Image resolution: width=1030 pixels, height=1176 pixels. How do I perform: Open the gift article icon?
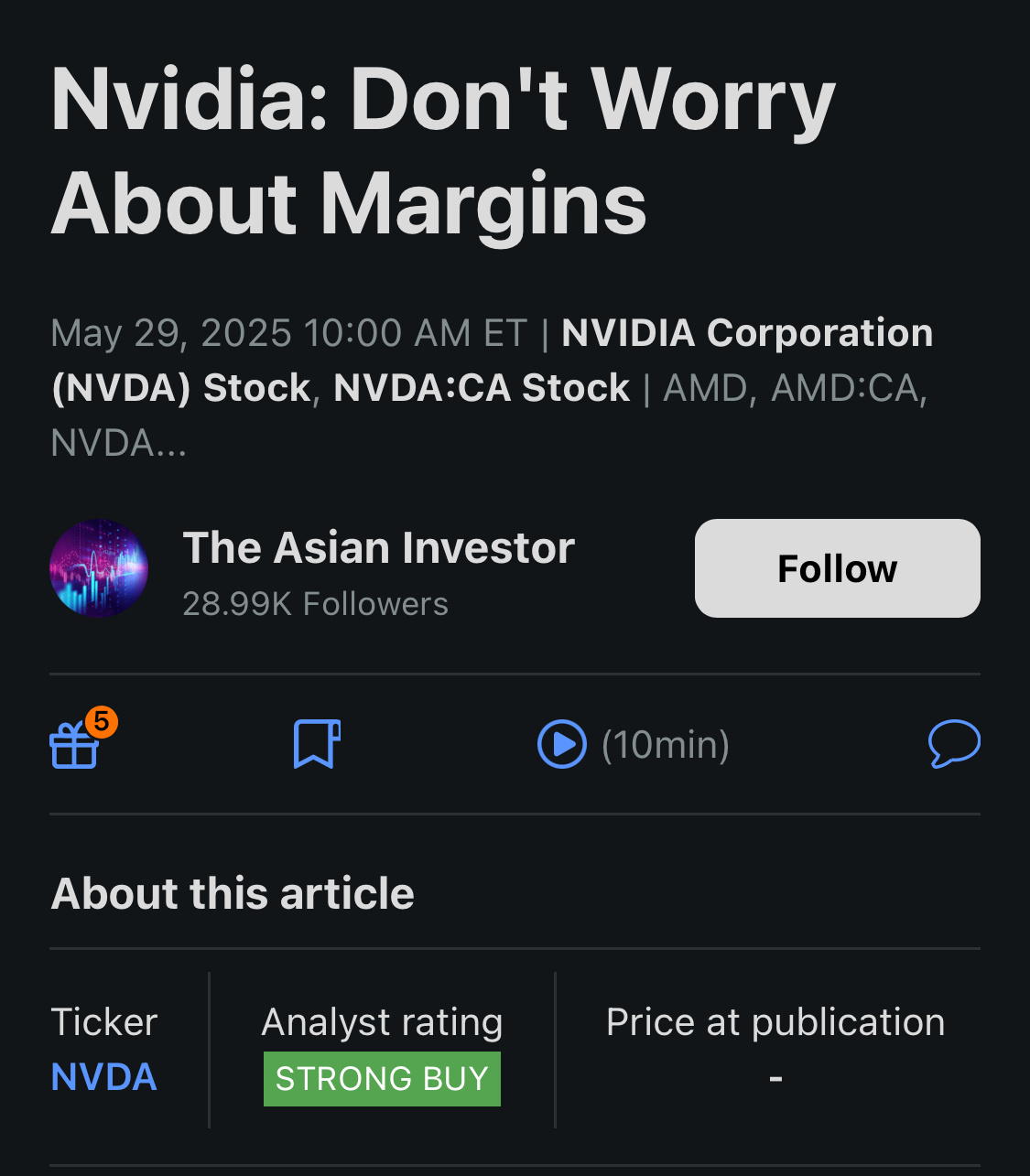point(73,746)
